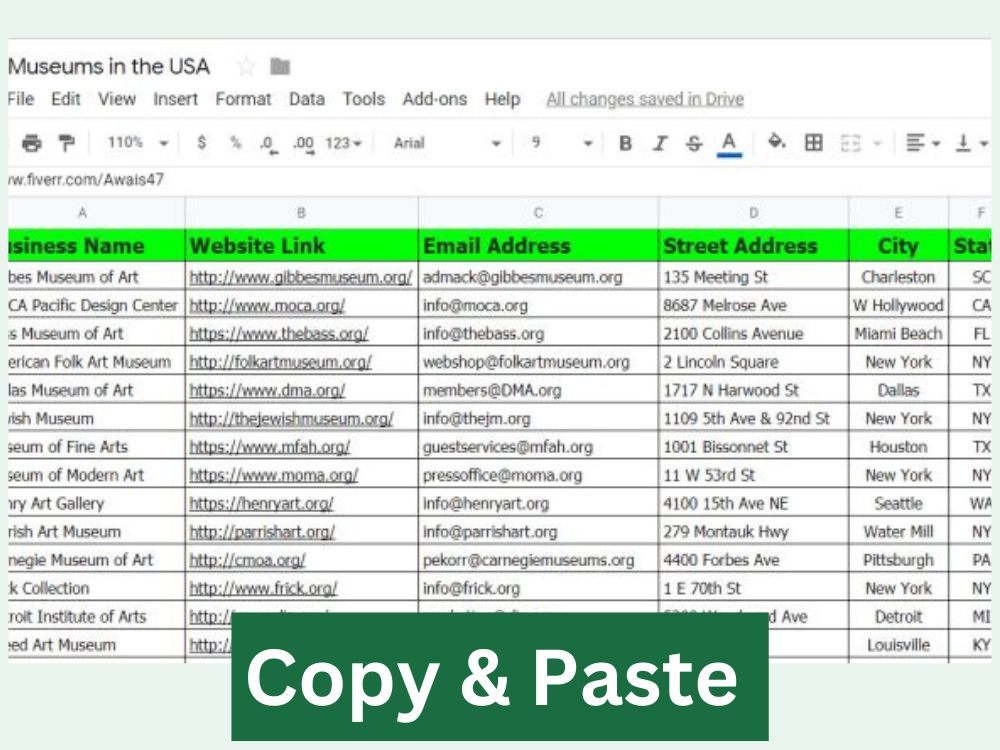Open the fill color bucket tool
1000x750 pixels.
point(774,142)
